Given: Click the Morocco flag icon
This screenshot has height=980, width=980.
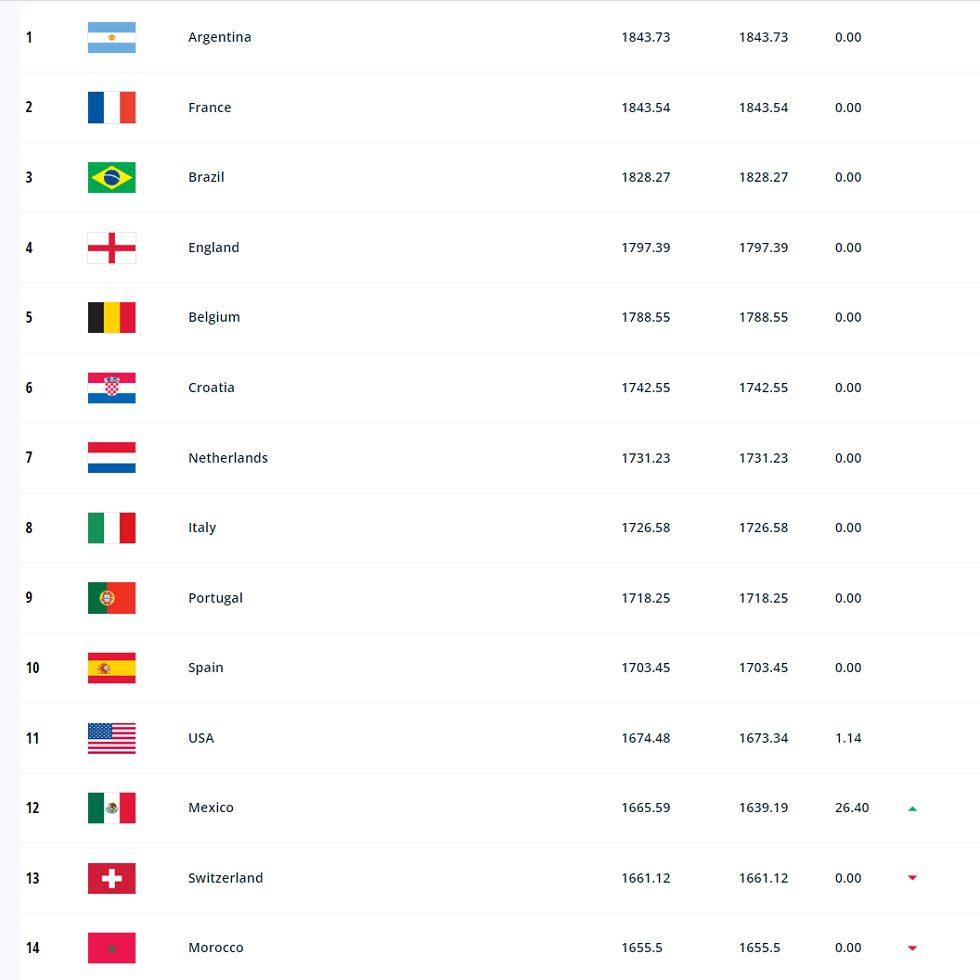Looking at the screenshot, I should click(111, 948).
